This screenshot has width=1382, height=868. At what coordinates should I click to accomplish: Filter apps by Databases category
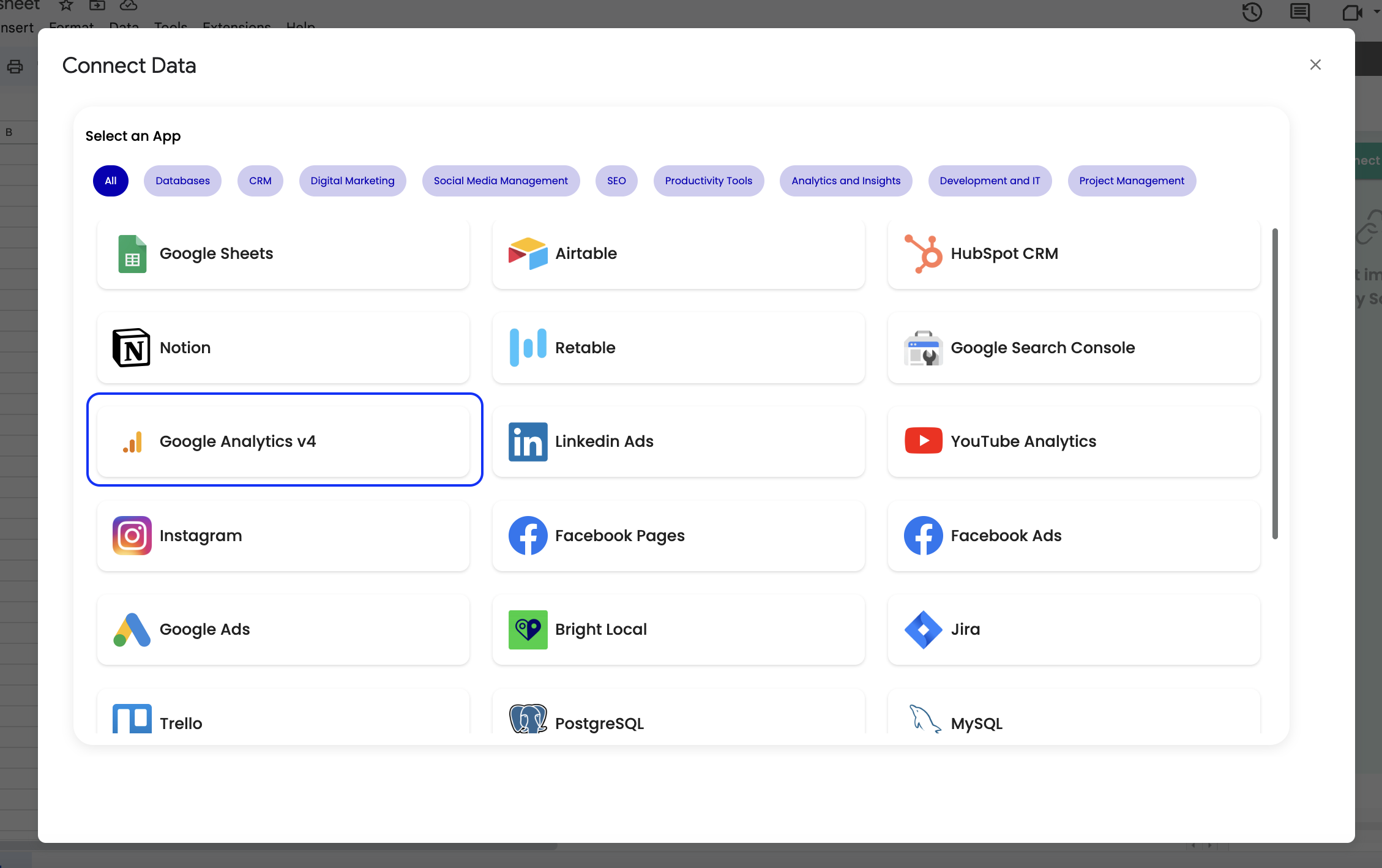pos(182,181)
